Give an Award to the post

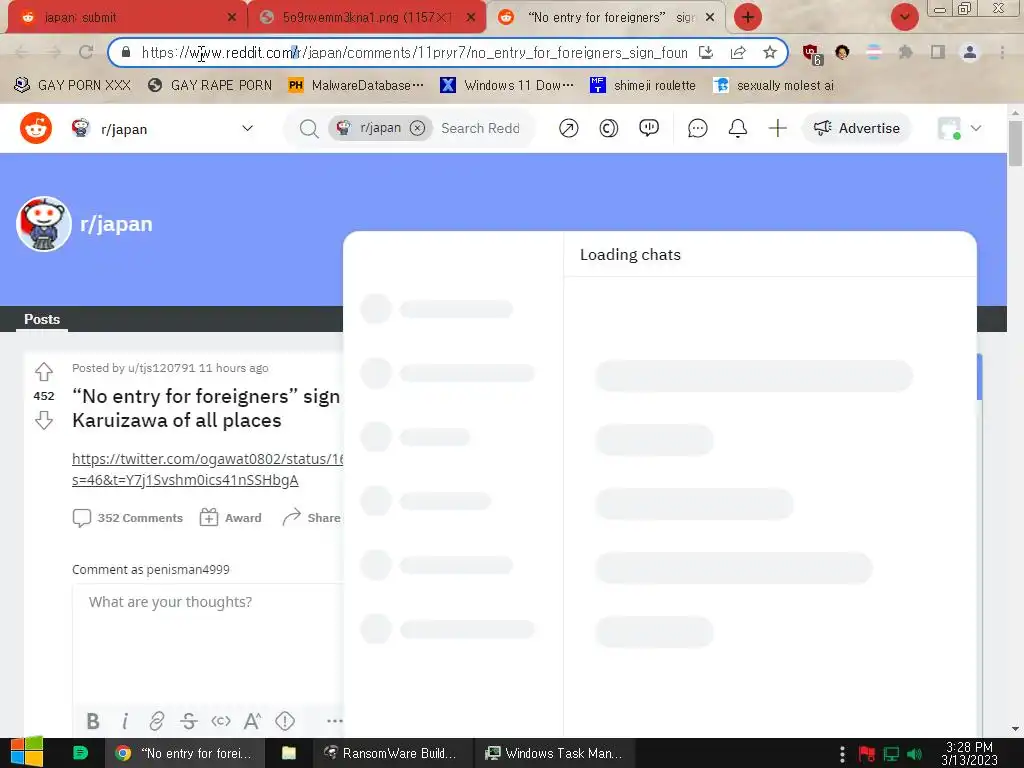[231, 518]
